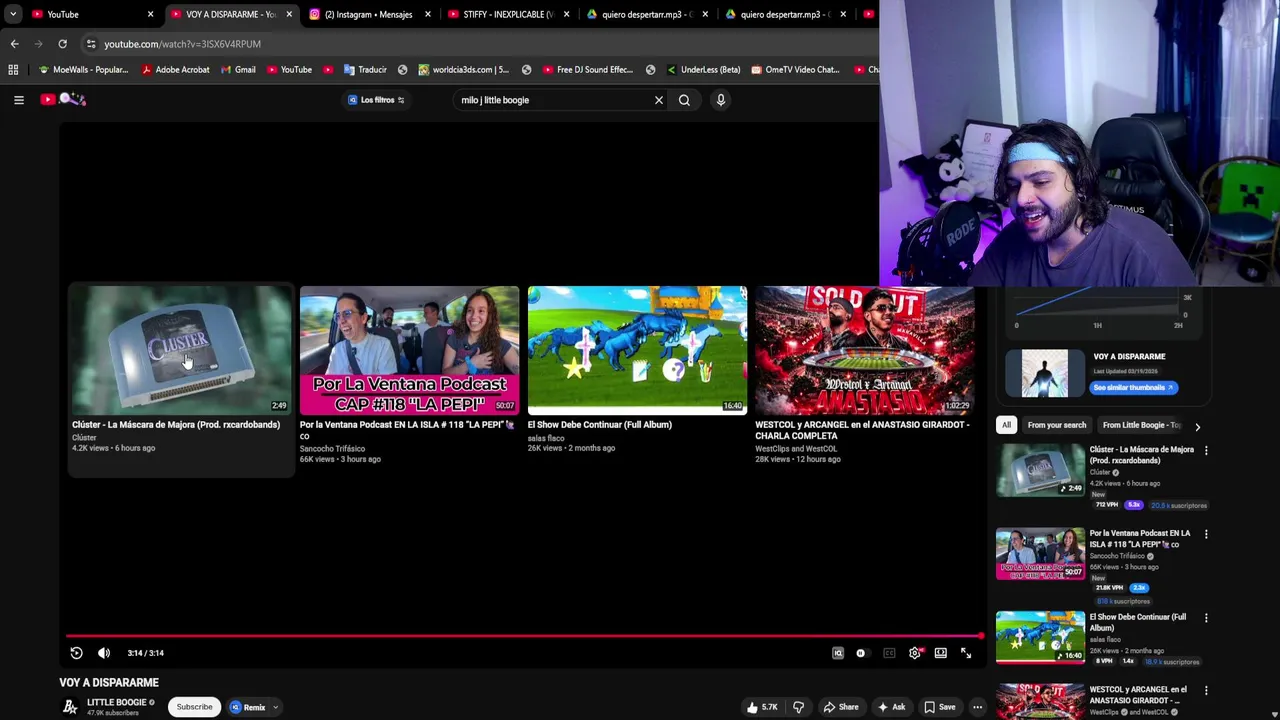This screenshot has width=1280, height=720.
Task: Open options for sidebar Clúster video
Action: click(x=1206, y=451)
